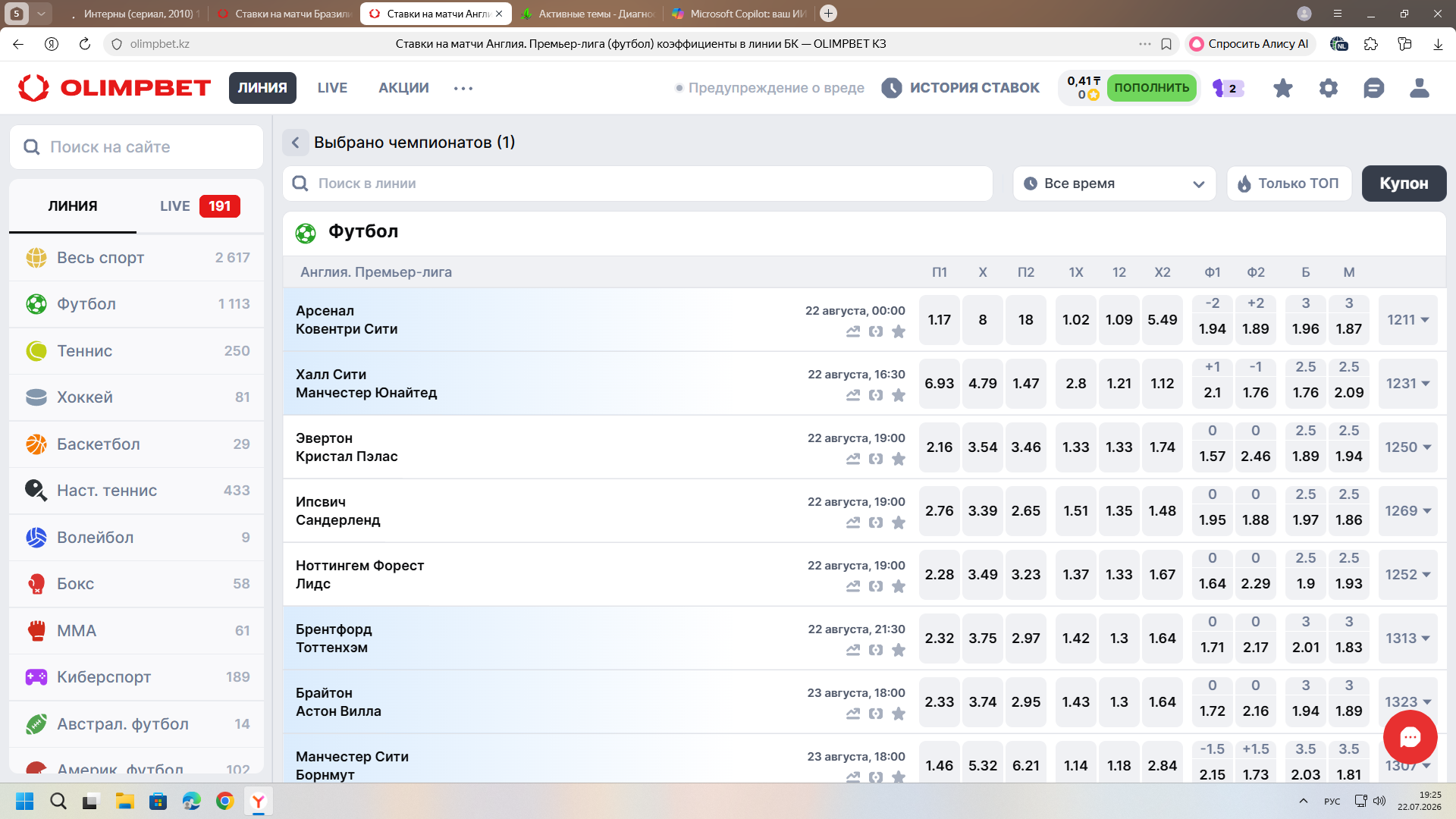The image size is (1456, 819).
Task: Toggle the Только ТОП filter
Action: pos(1289,184)
